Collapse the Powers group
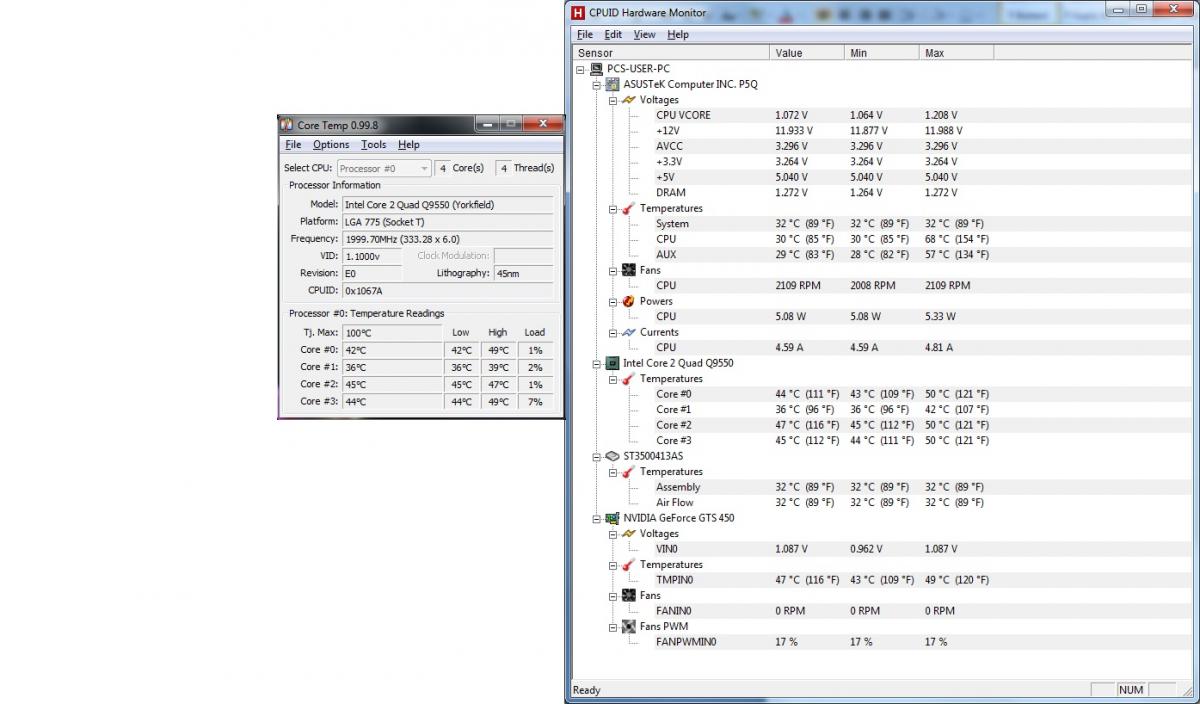Screen dimensions: 1200x704 click(613, 301)
